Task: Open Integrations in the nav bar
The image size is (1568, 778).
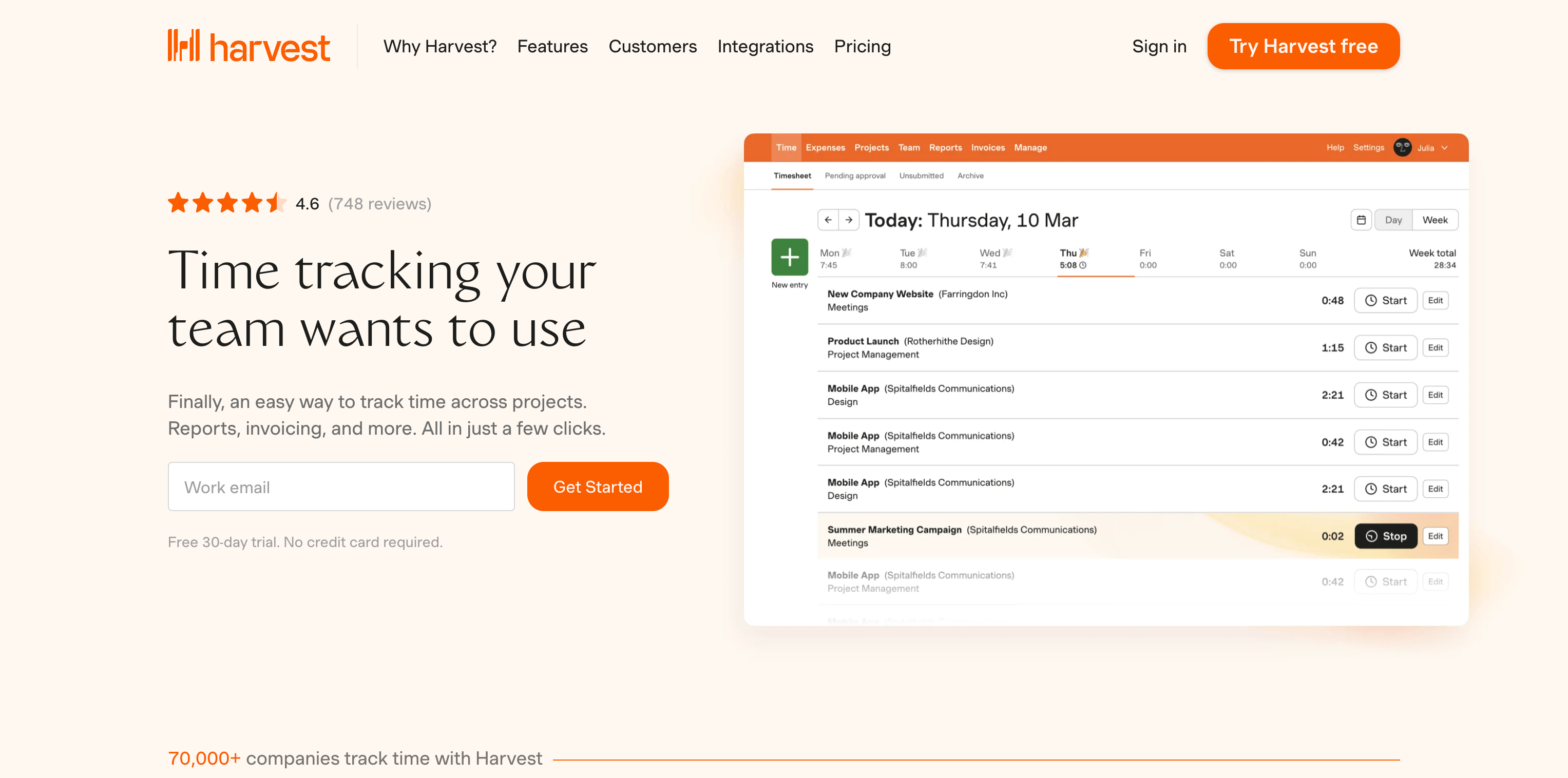Action: coord(765,46)
